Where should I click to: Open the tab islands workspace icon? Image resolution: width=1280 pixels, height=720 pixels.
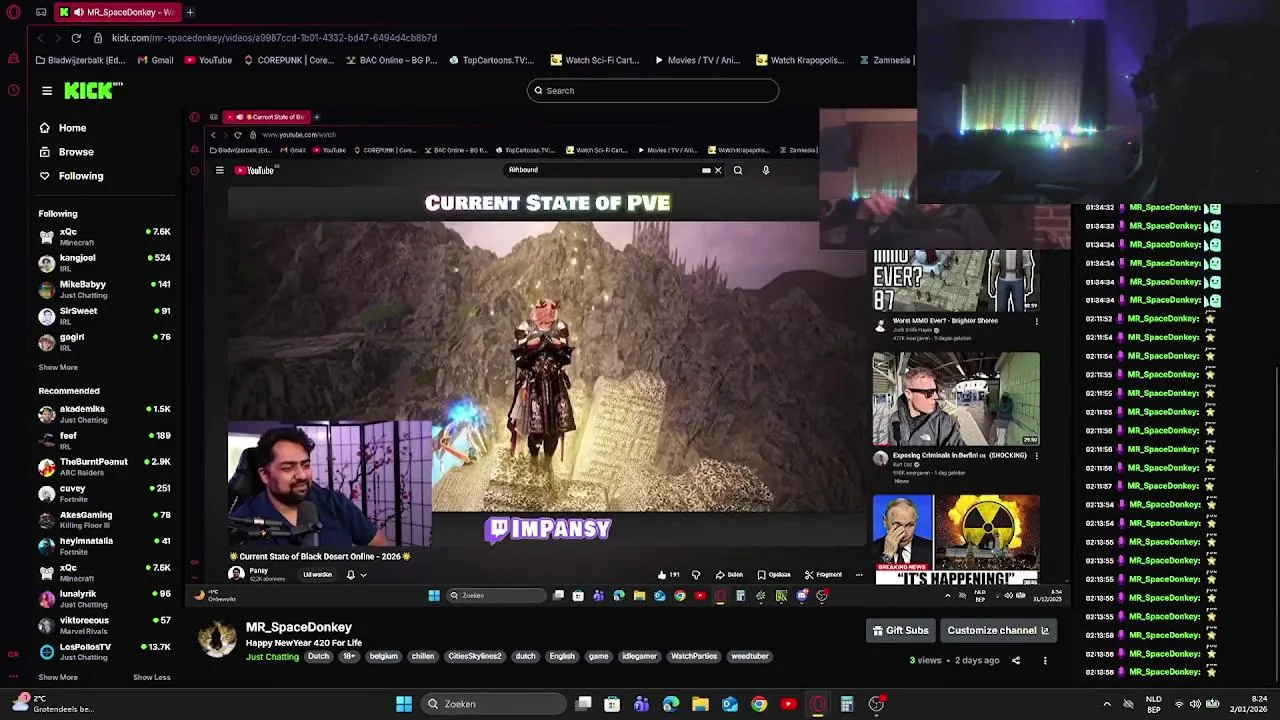coord(41,12)
